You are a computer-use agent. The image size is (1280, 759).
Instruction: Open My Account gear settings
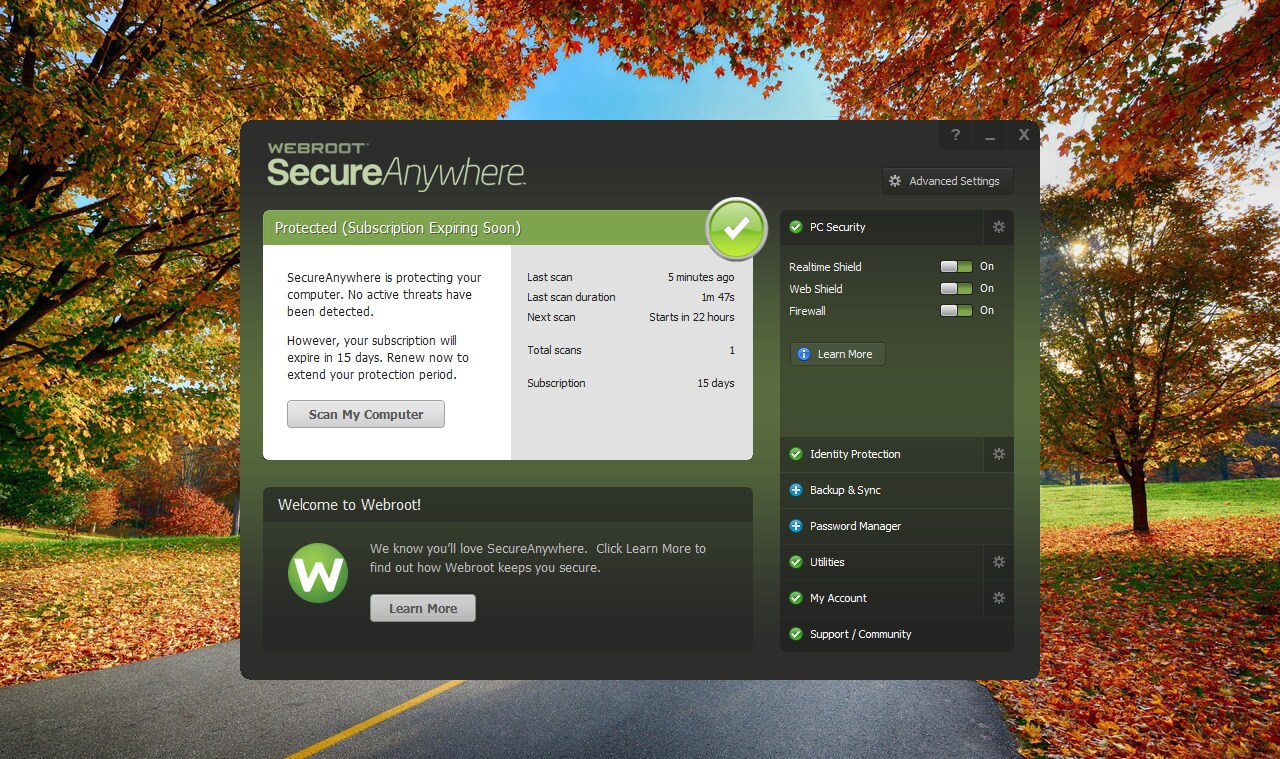[998, 598]
